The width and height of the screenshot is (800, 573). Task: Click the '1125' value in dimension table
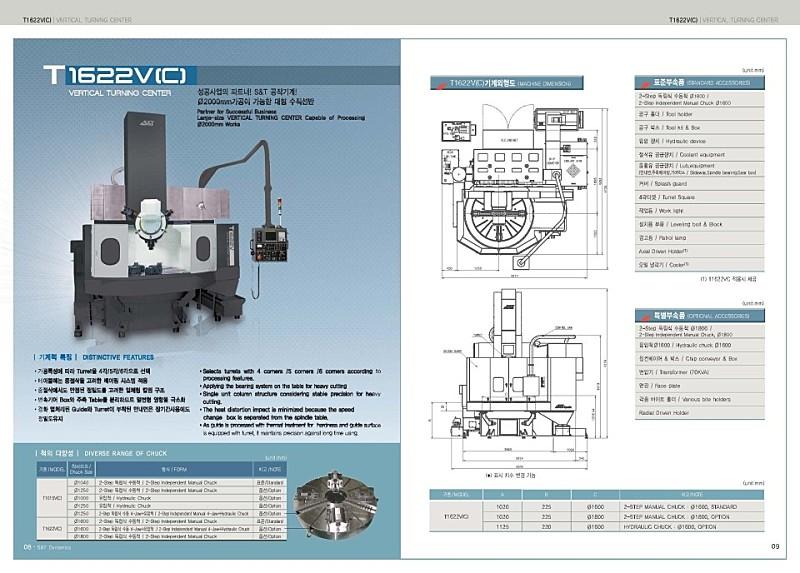tap(502, 527)
